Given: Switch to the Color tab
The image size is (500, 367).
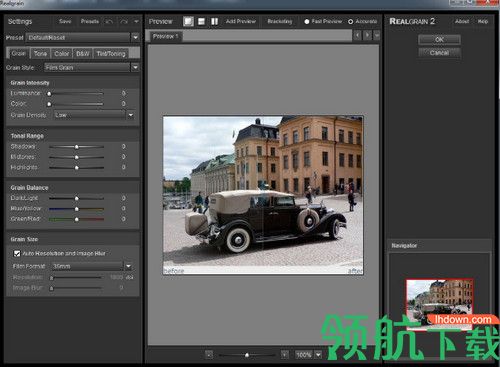Looking at the screenshot, I should click(61, 54).
